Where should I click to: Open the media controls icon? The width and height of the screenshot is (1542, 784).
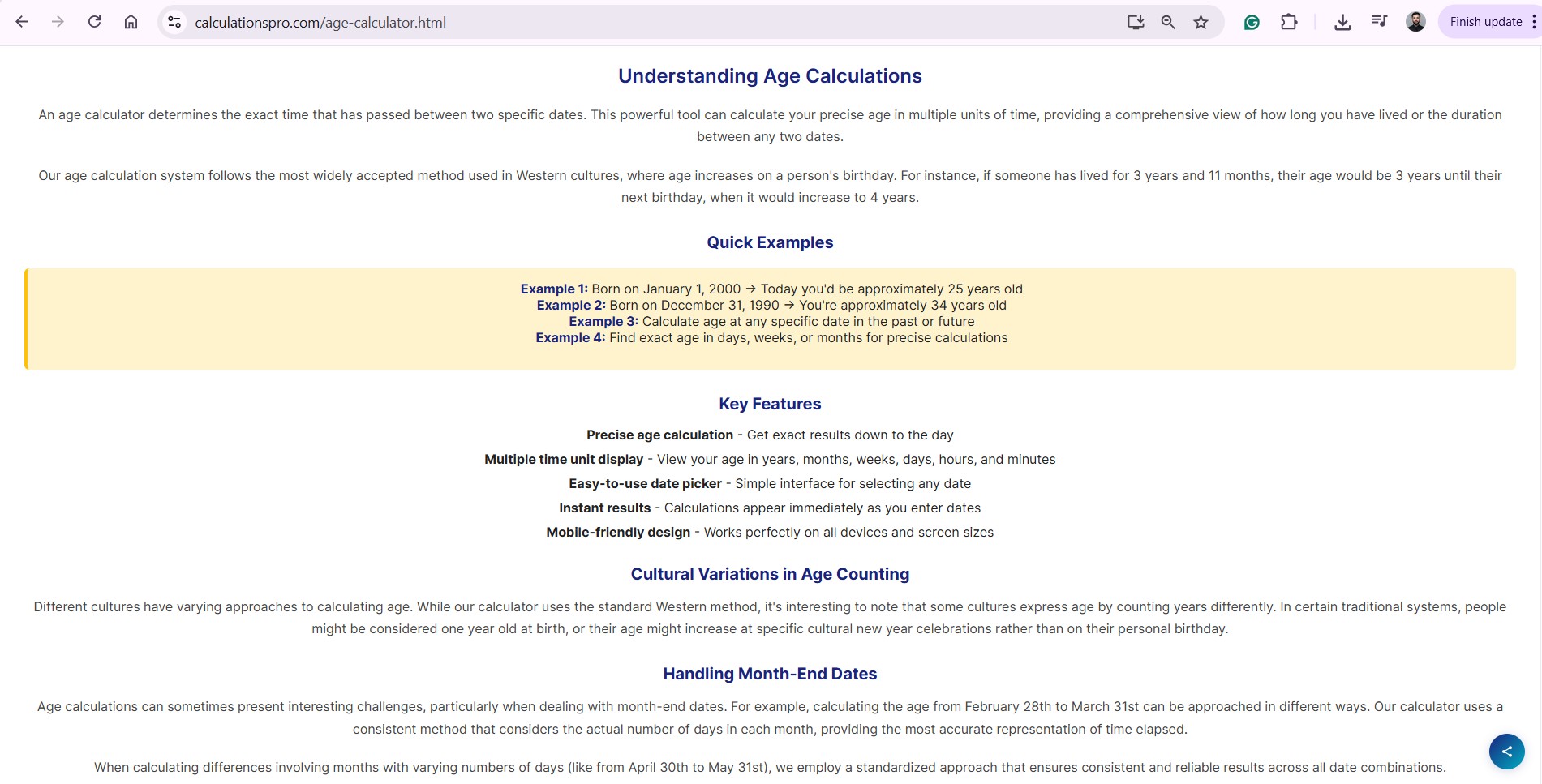click(1379, 22)
